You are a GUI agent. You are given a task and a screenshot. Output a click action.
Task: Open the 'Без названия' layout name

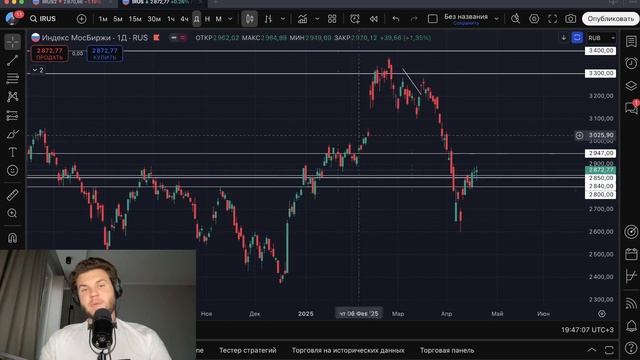coord(466,18)
